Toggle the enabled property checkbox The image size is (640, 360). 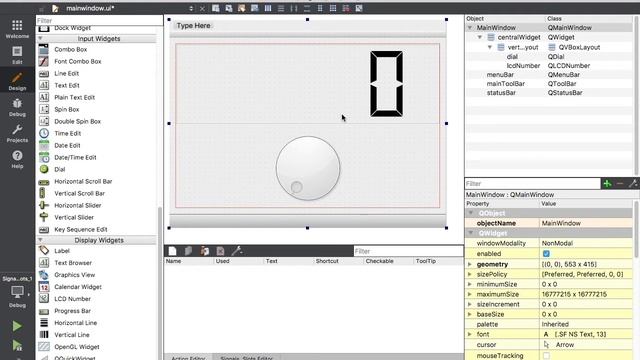click(546, 253)
